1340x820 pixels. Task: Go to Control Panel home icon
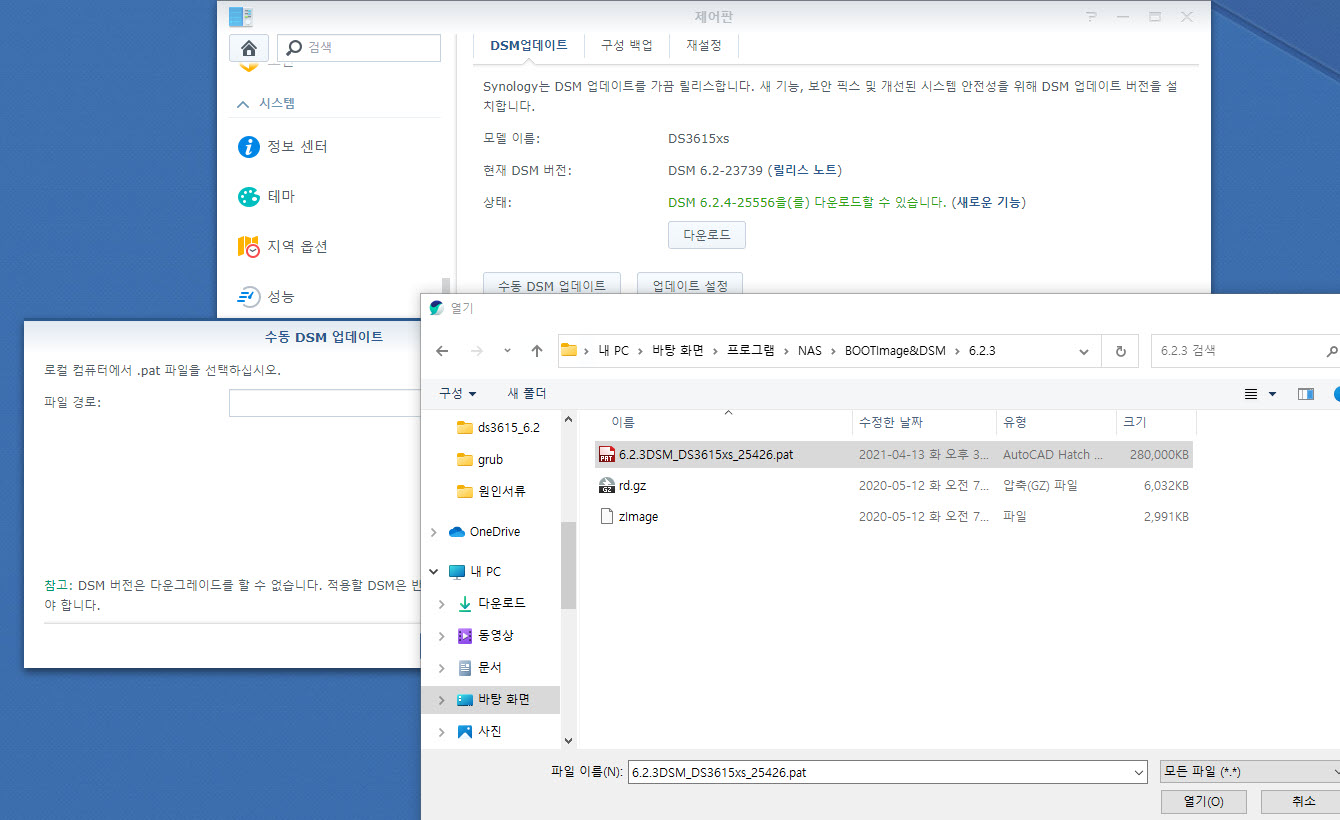point(248,47)
